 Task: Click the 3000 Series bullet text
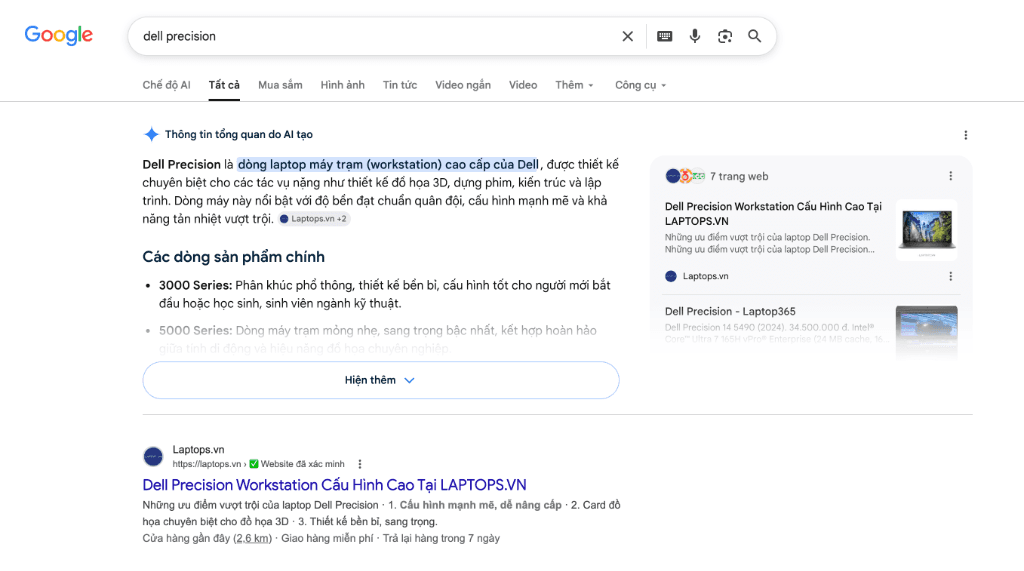385,294
